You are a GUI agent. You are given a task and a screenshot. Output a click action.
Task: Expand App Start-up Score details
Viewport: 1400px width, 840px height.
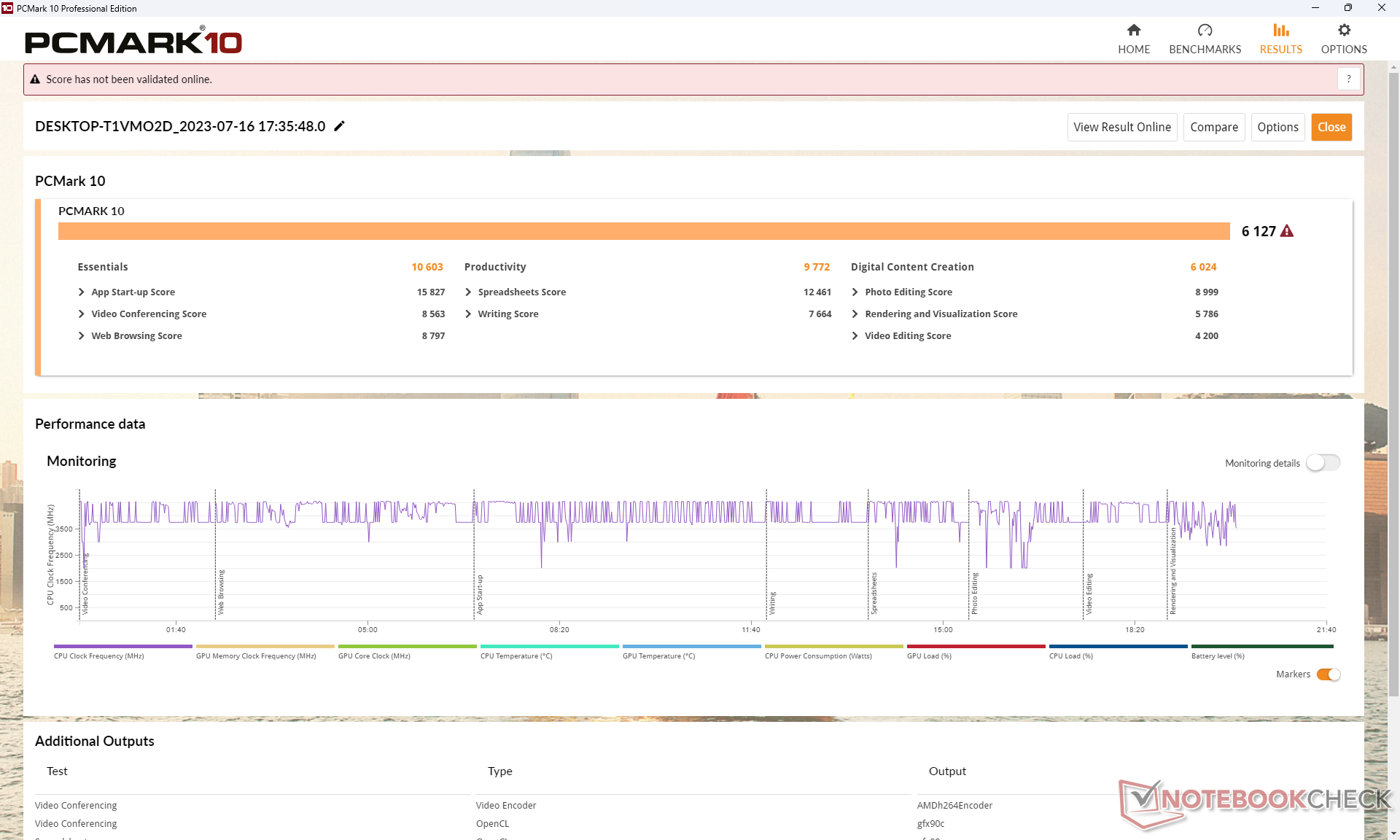[x=82, y=292]
